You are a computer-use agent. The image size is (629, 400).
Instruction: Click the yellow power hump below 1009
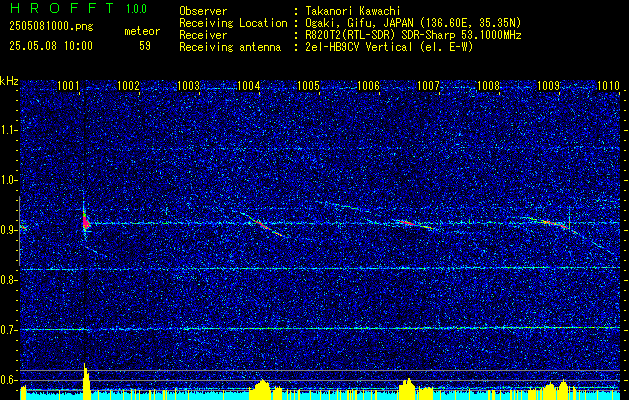coord(556,390)
